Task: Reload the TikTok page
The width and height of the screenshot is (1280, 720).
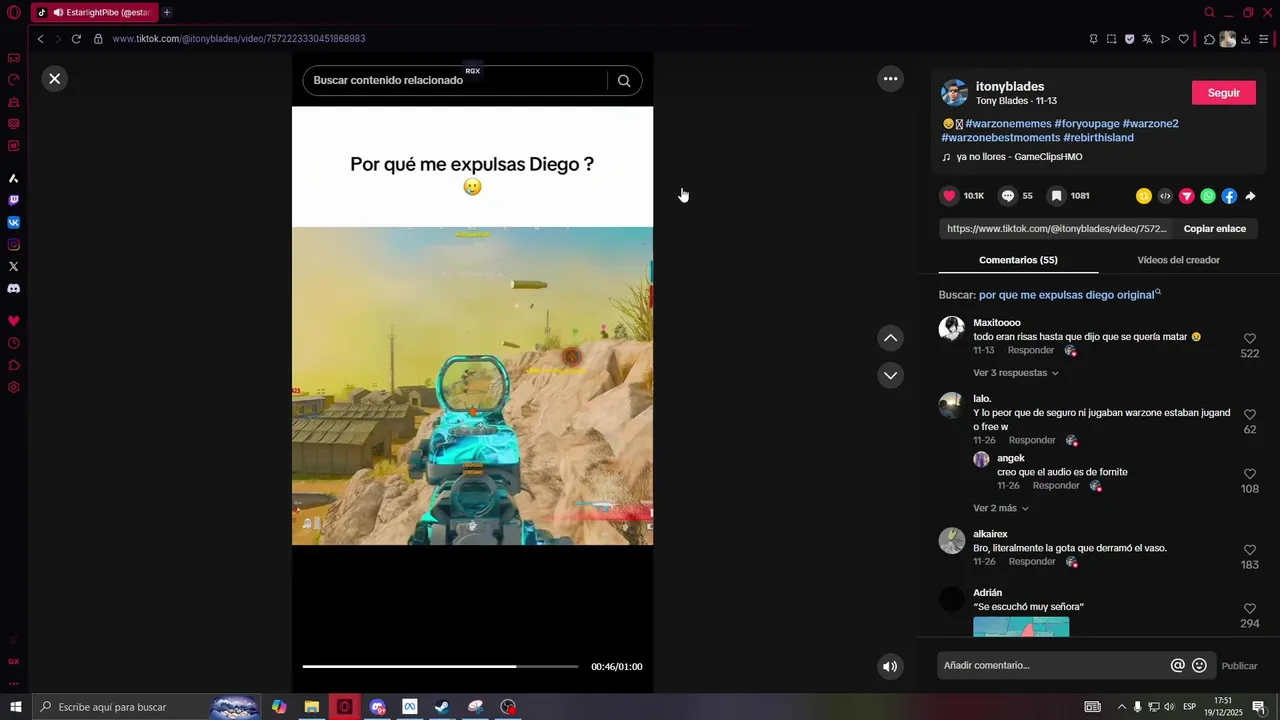Action: click(76, 39)
